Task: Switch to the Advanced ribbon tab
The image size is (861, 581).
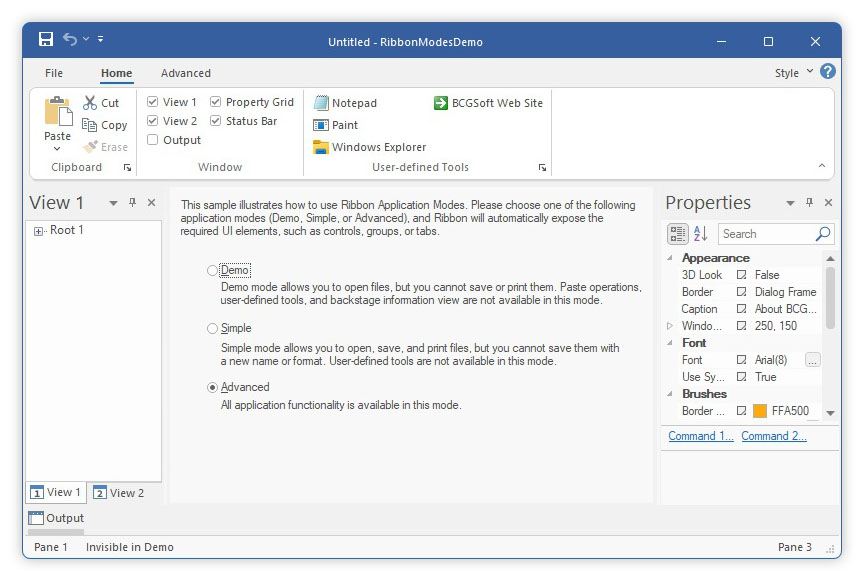Action: click(186, 73)
